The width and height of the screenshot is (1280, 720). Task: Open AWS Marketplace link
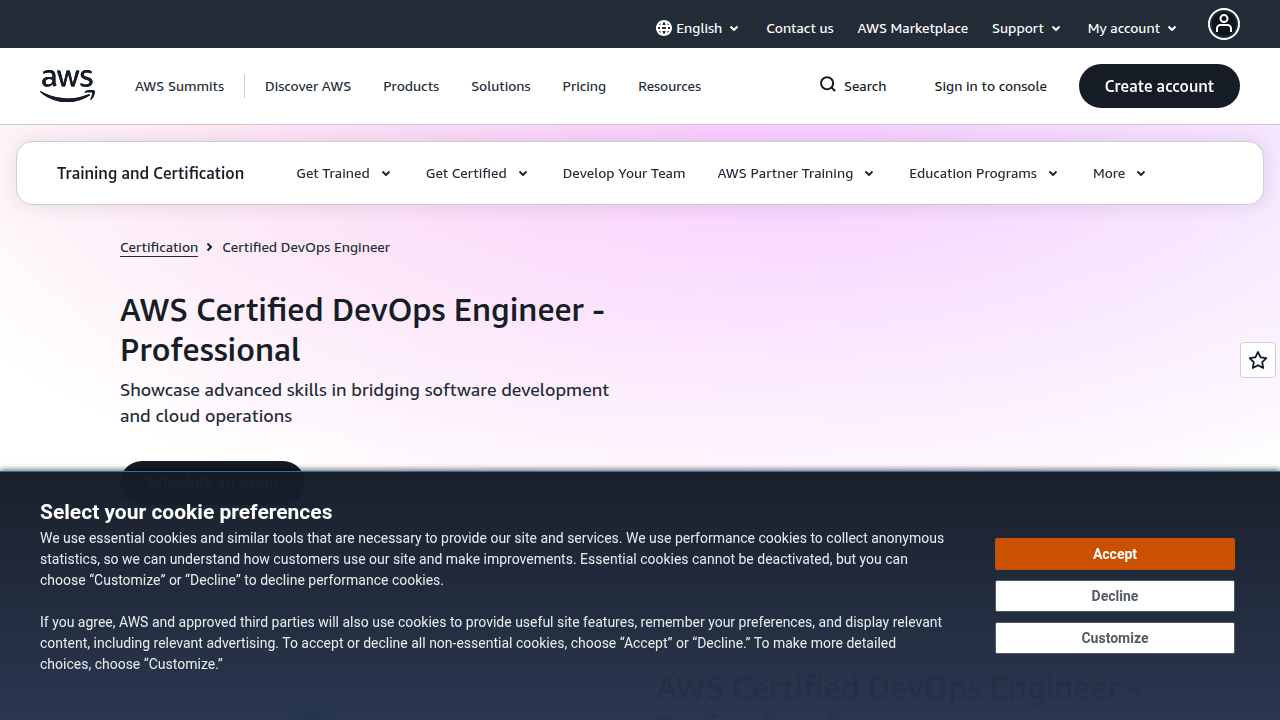tap(913, 28)
